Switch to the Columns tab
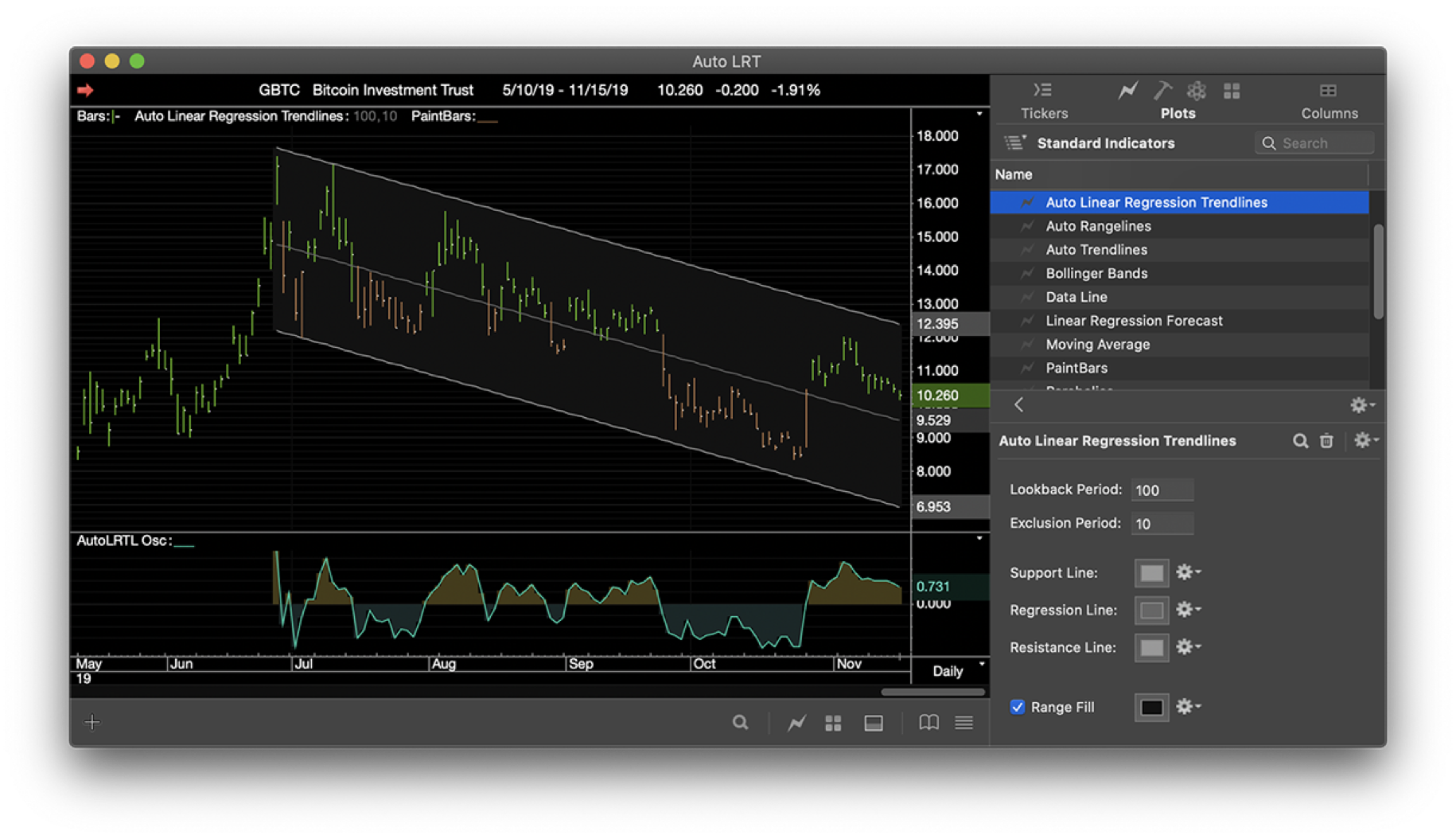This screenshot has height=839, width=1456. (1328, 100)
